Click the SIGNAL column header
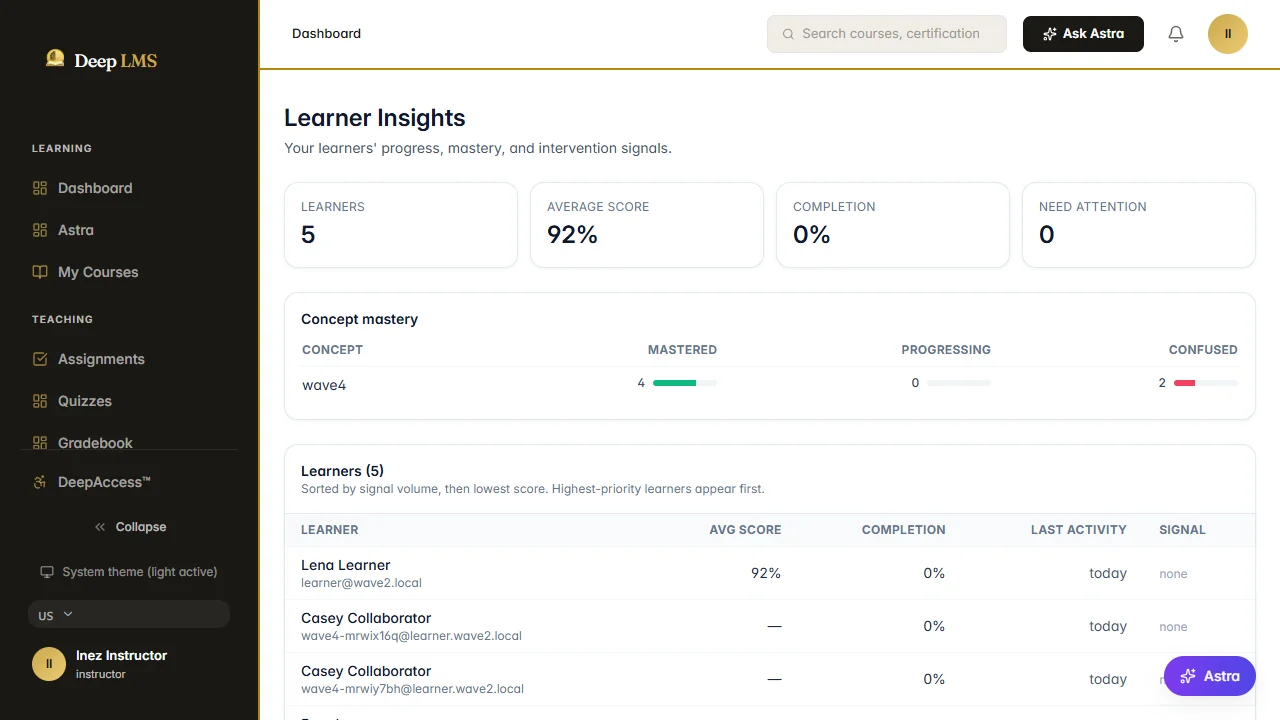Image resolution: width=1280 pixels, height=720 pixels. click(x=1182, y=530)
